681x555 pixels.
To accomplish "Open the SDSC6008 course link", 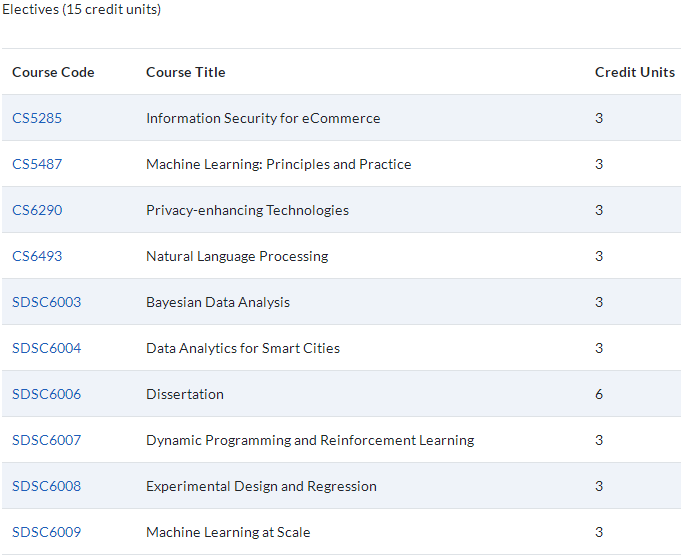I will [46, 486].
